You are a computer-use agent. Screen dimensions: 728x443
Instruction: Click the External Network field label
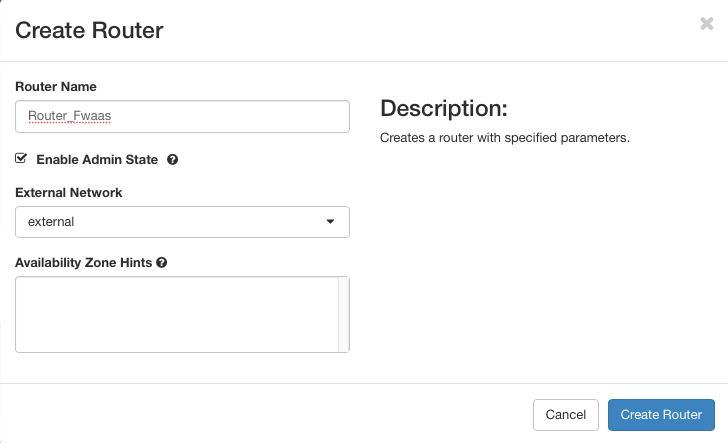[69, 192]
